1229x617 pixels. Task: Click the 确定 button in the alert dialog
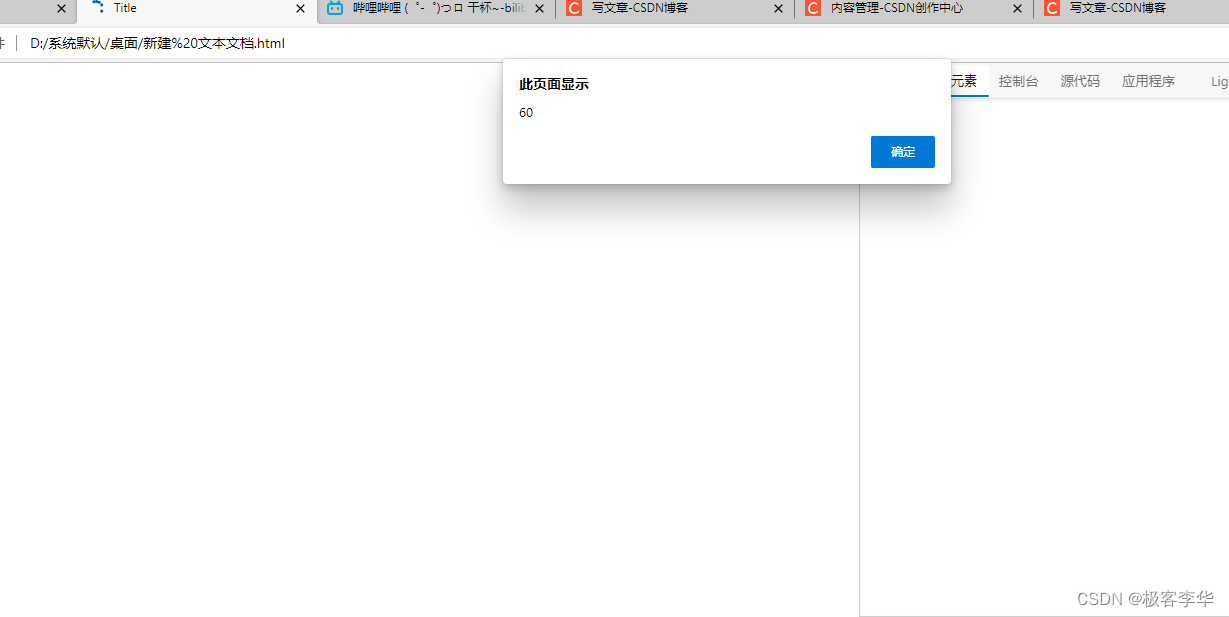point(902,152)
